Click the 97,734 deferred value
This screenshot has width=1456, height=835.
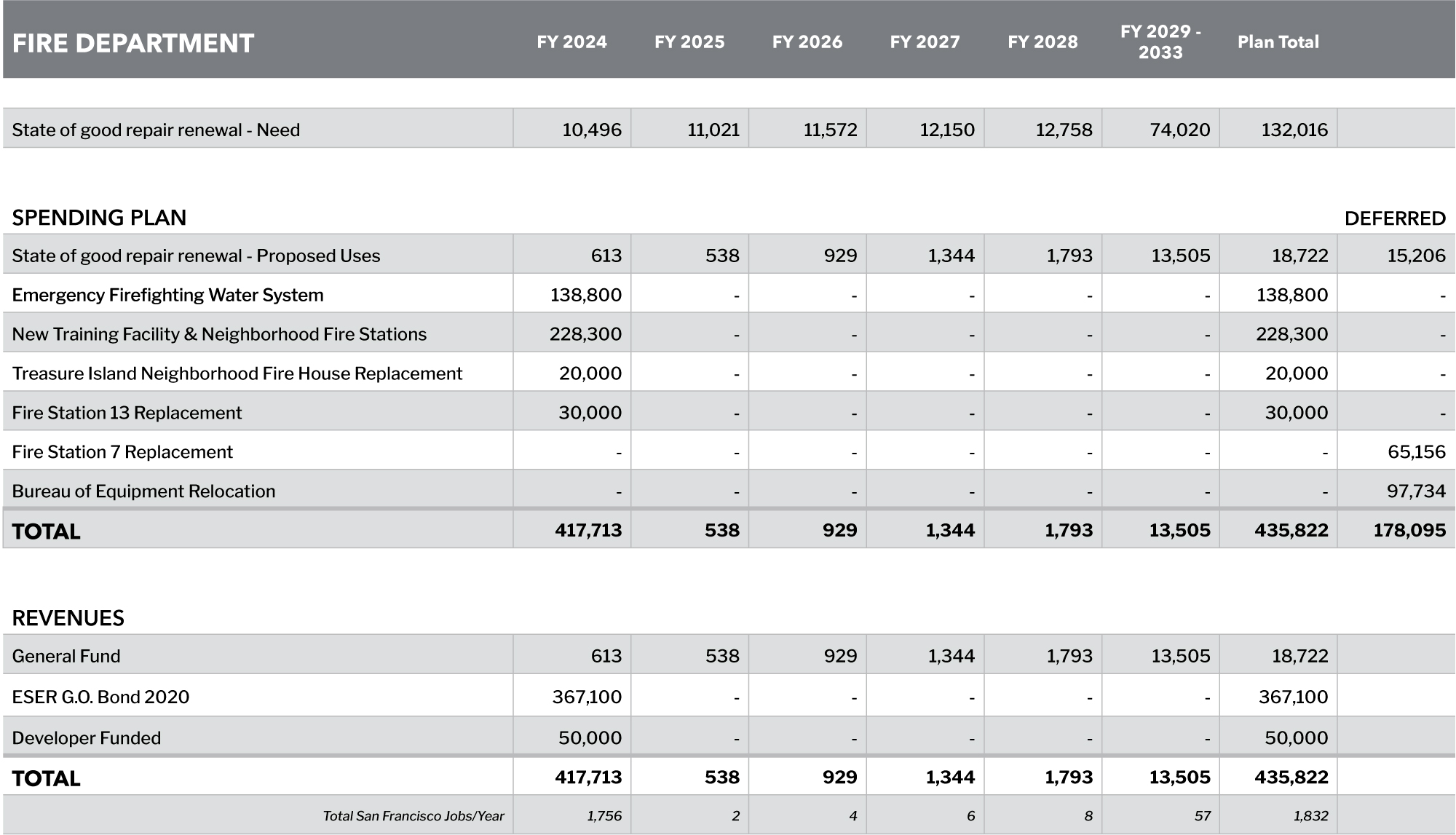tap(1416, 491)
